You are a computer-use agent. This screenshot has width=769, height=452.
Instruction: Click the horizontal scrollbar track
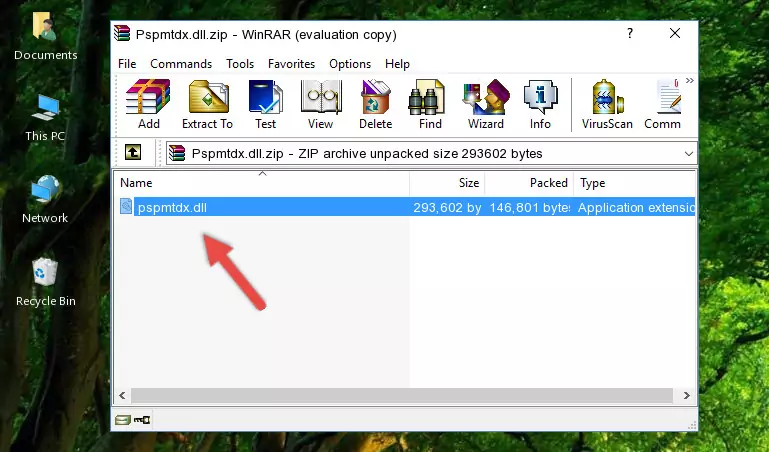pyautogui.click(x=402, y=395)
